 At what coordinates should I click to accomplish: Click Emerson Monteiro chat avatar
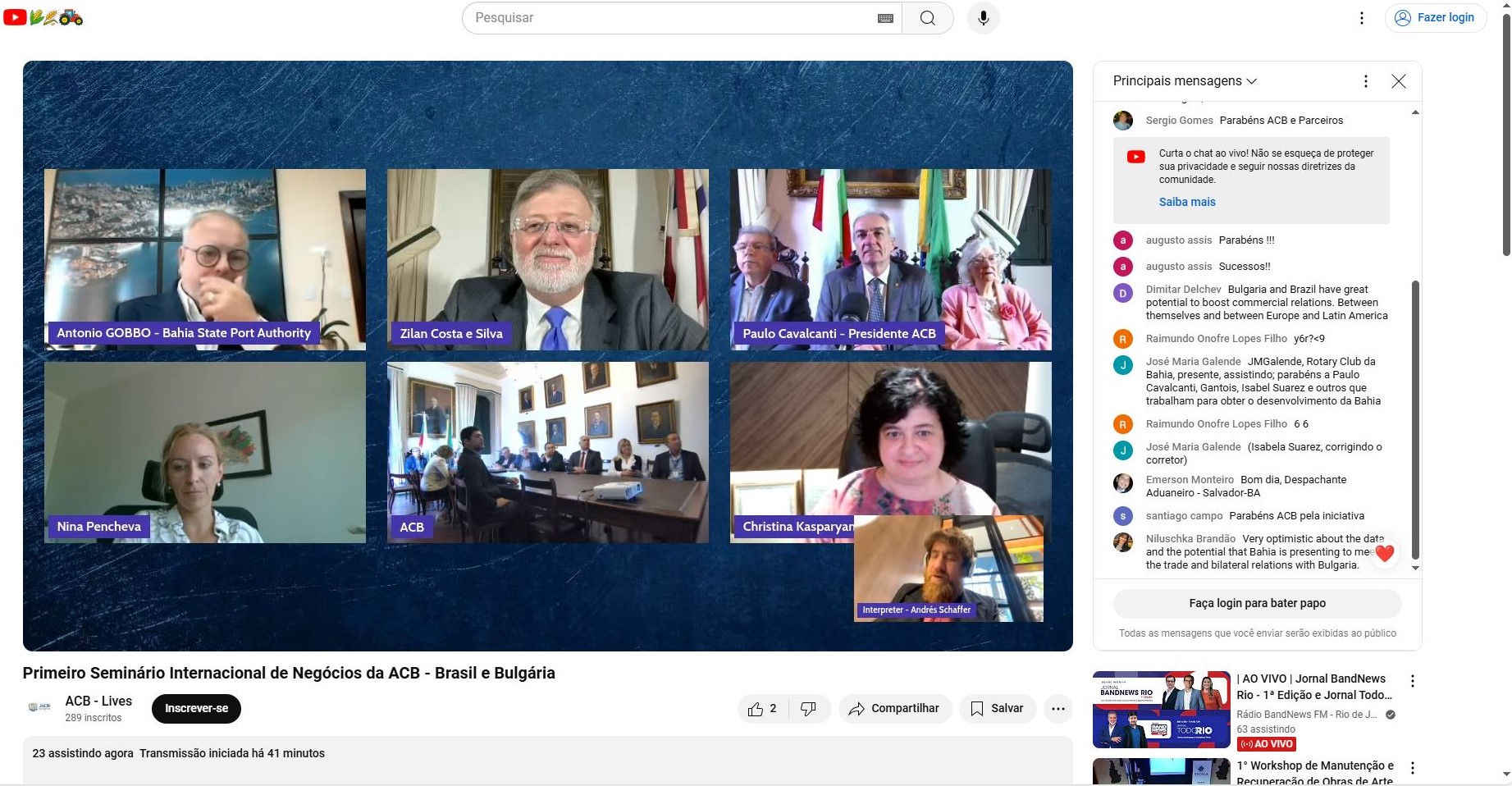(1122, 483)
